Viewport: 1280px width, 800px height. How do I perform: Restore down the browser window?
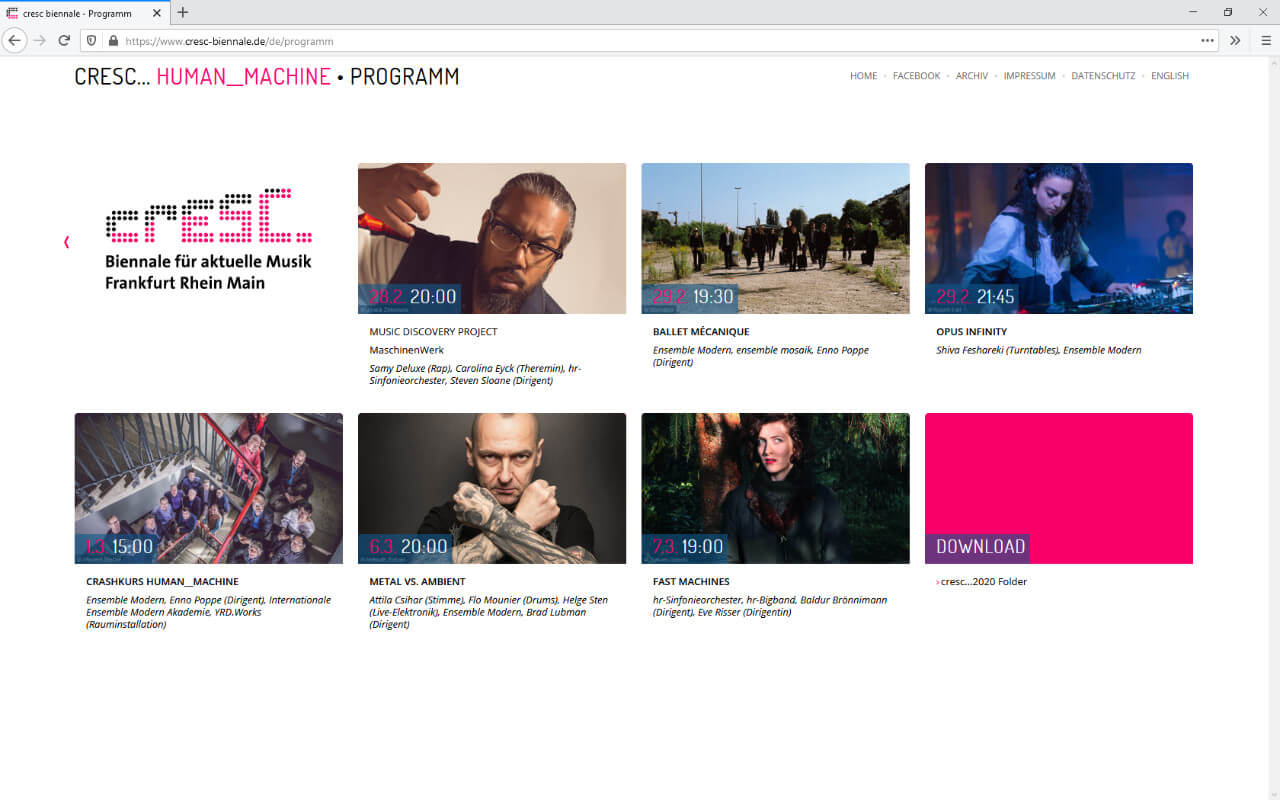1228,12
